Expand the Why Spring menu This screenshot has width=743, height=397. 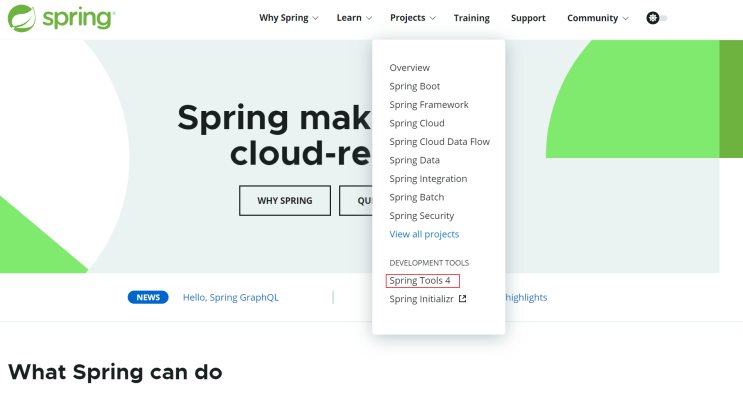coord(289,18)
